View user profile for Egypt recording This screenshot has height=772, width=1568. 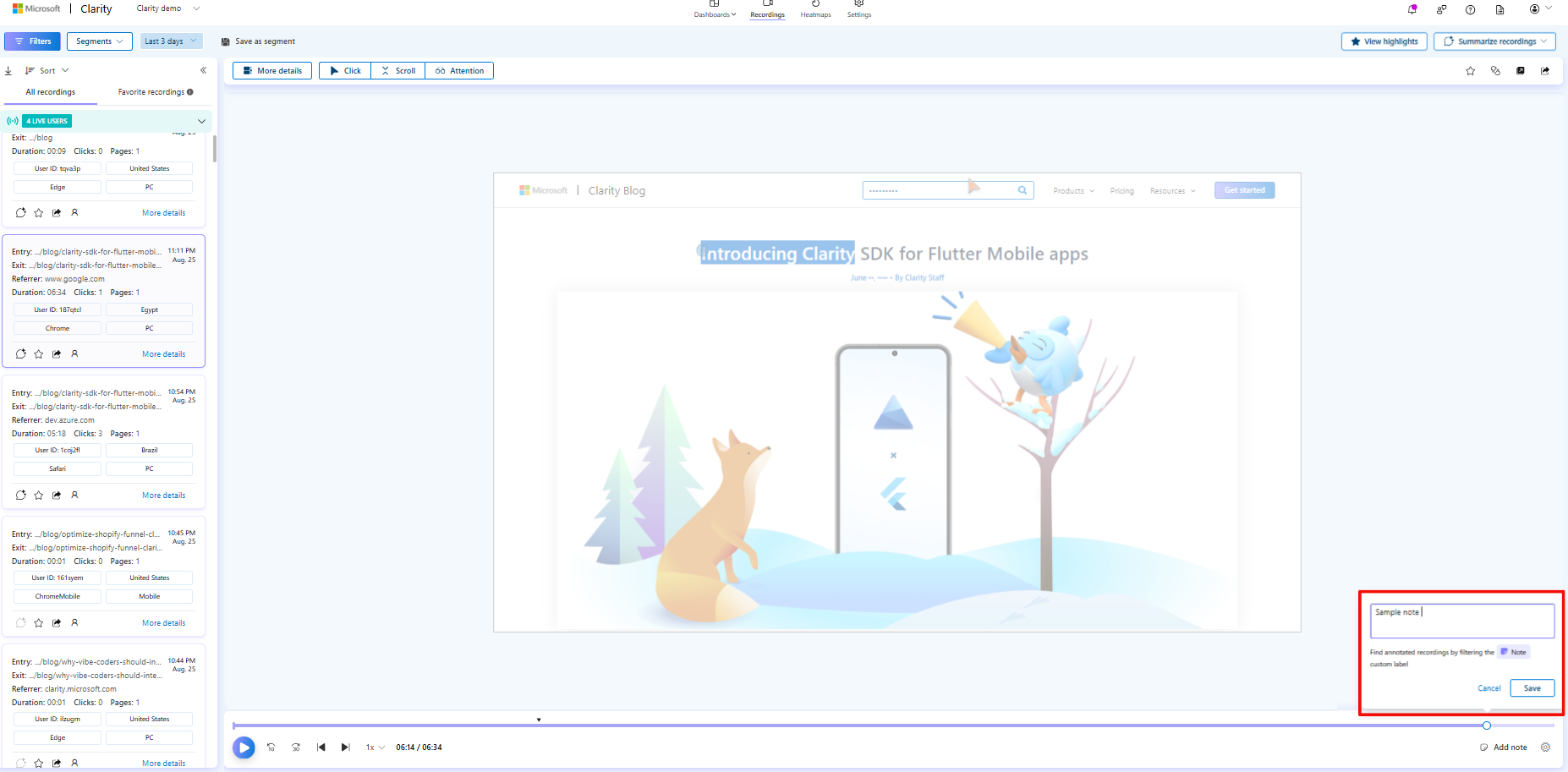(x=74, y=354)
